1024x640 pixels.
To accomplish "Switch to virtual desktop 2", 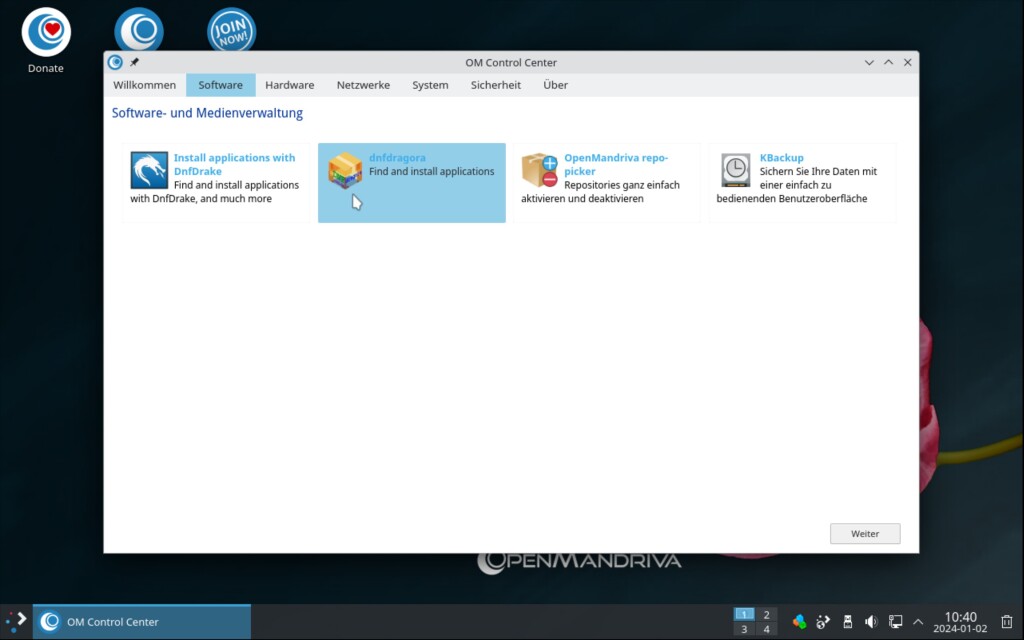I will (766, 614).
